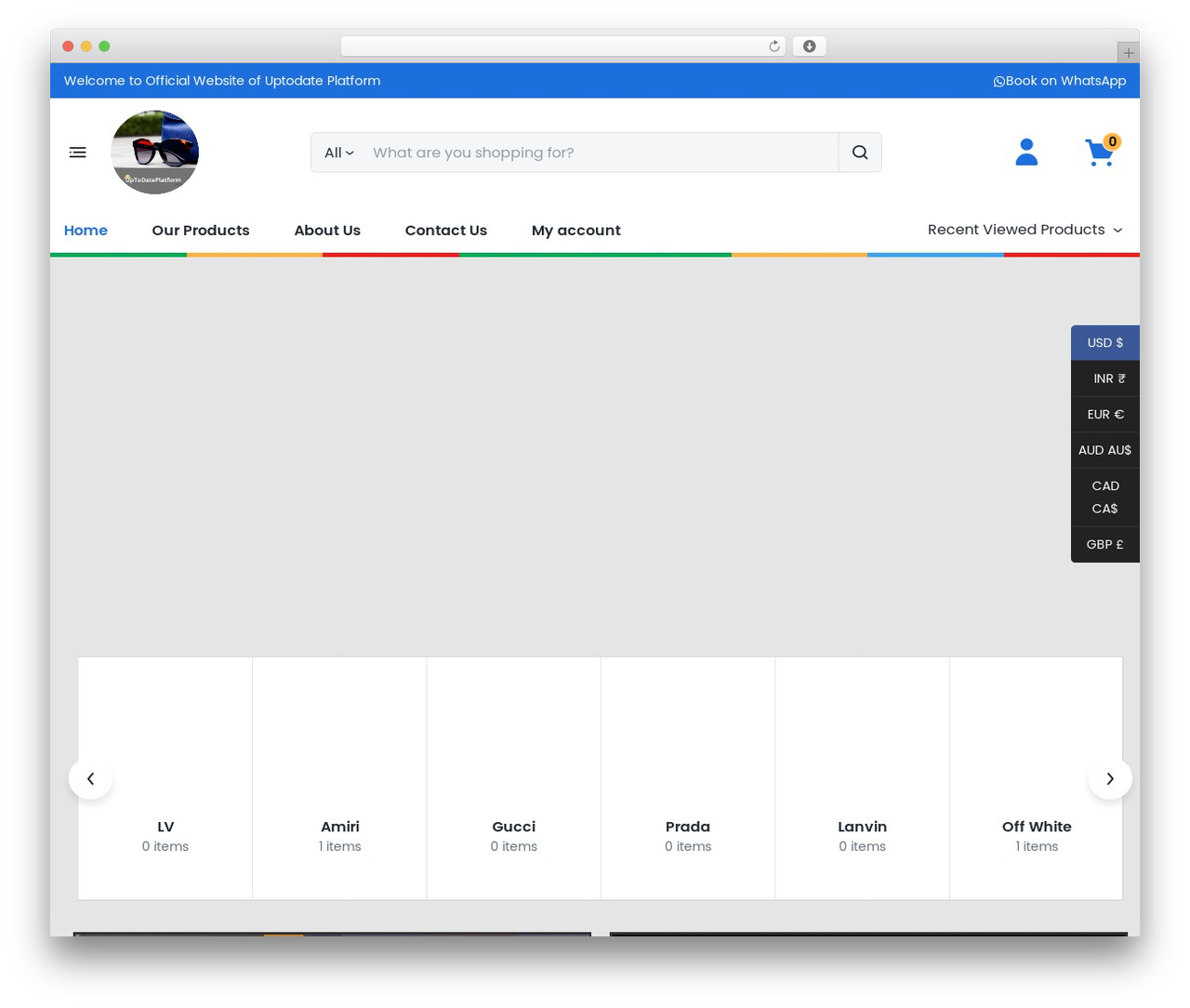Click the WhatsApp icon in top bar

click(999, 81)
